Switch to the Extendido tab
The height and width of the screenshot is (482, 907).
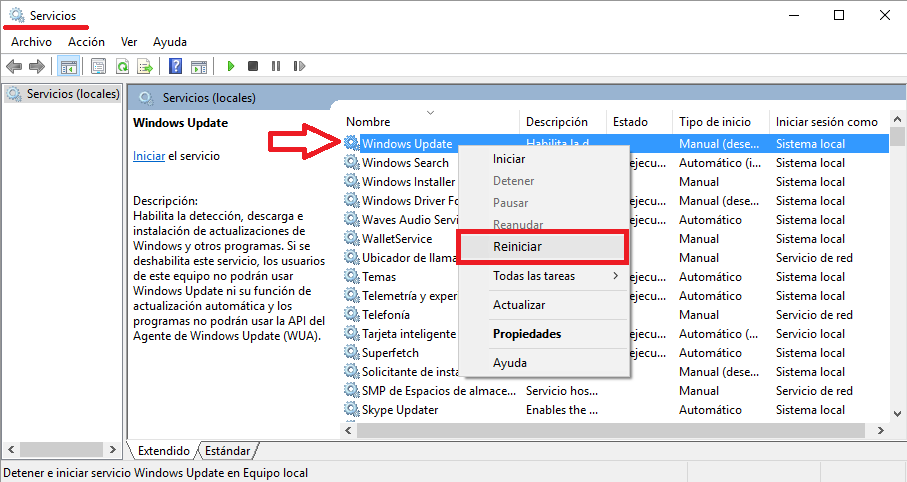click(164, 450)
